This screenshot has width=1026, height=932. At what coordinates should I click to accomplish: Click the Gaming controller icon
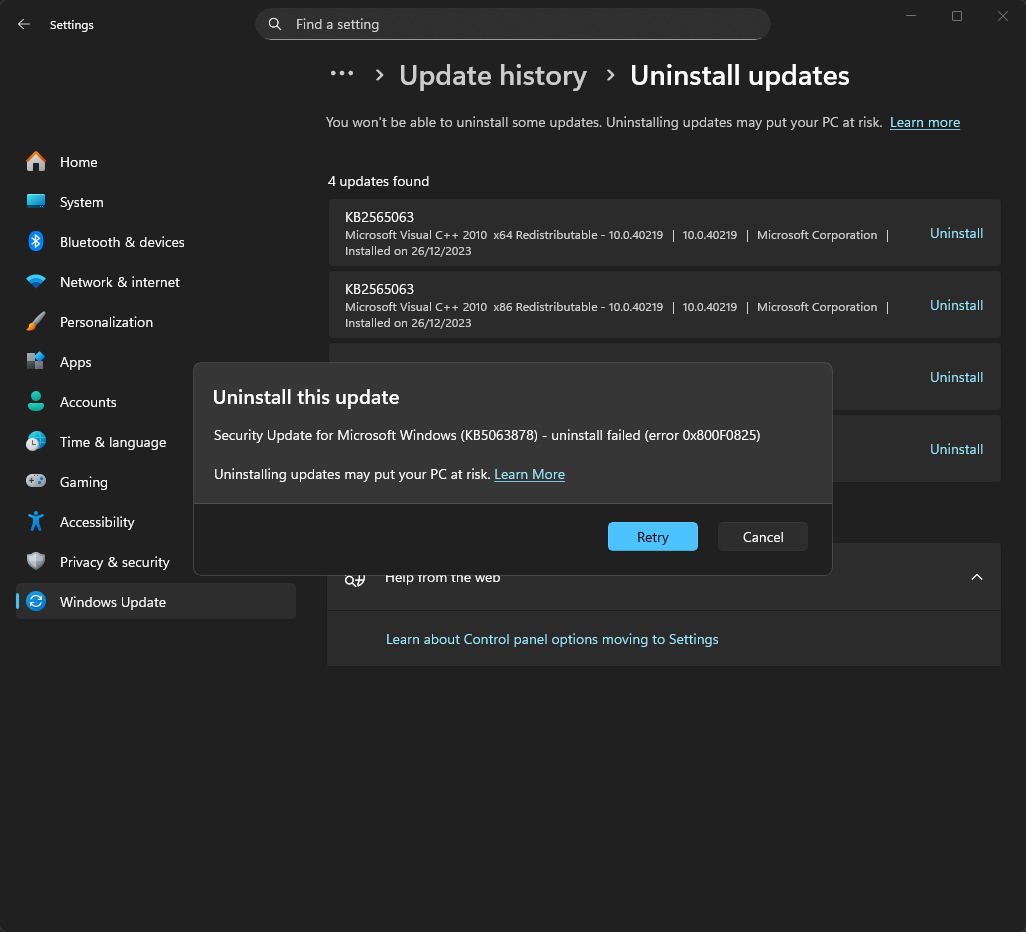[36, 482]
